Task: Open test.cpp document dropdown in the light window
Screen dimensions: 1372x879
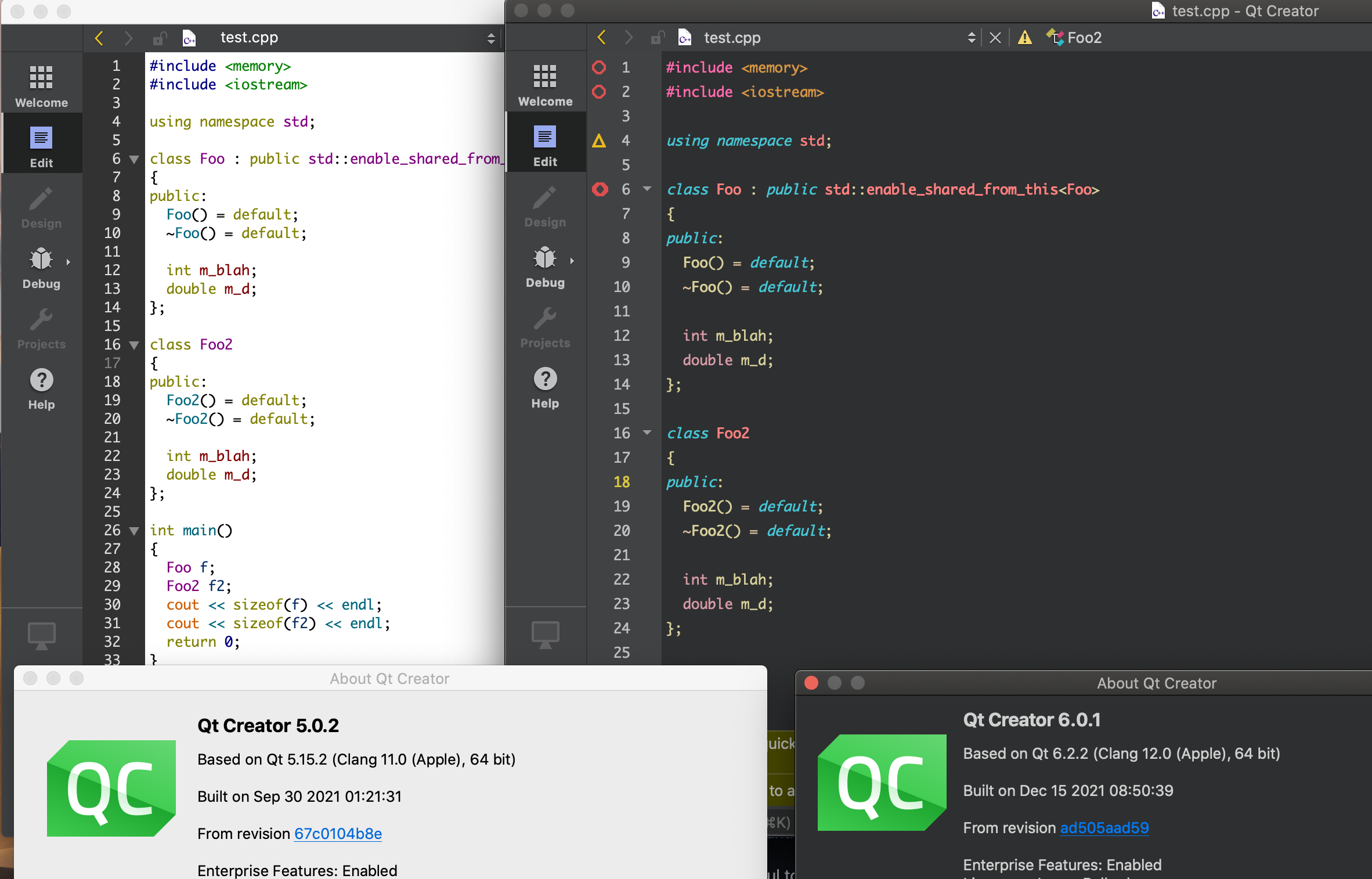Action: click(491, 38)
